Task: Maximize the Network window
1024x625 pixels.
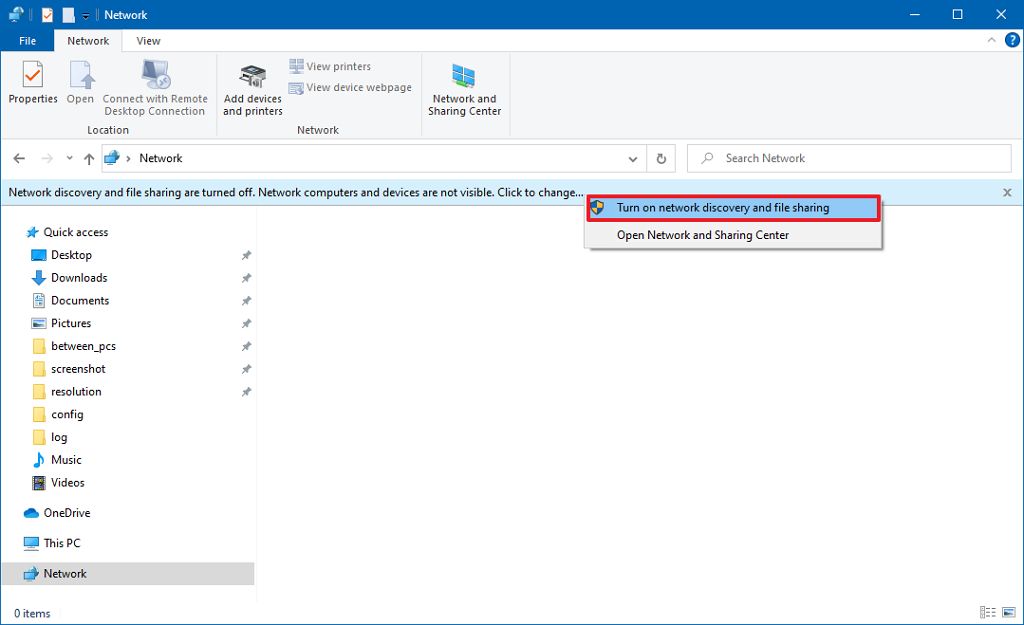Action: (957, 14)
